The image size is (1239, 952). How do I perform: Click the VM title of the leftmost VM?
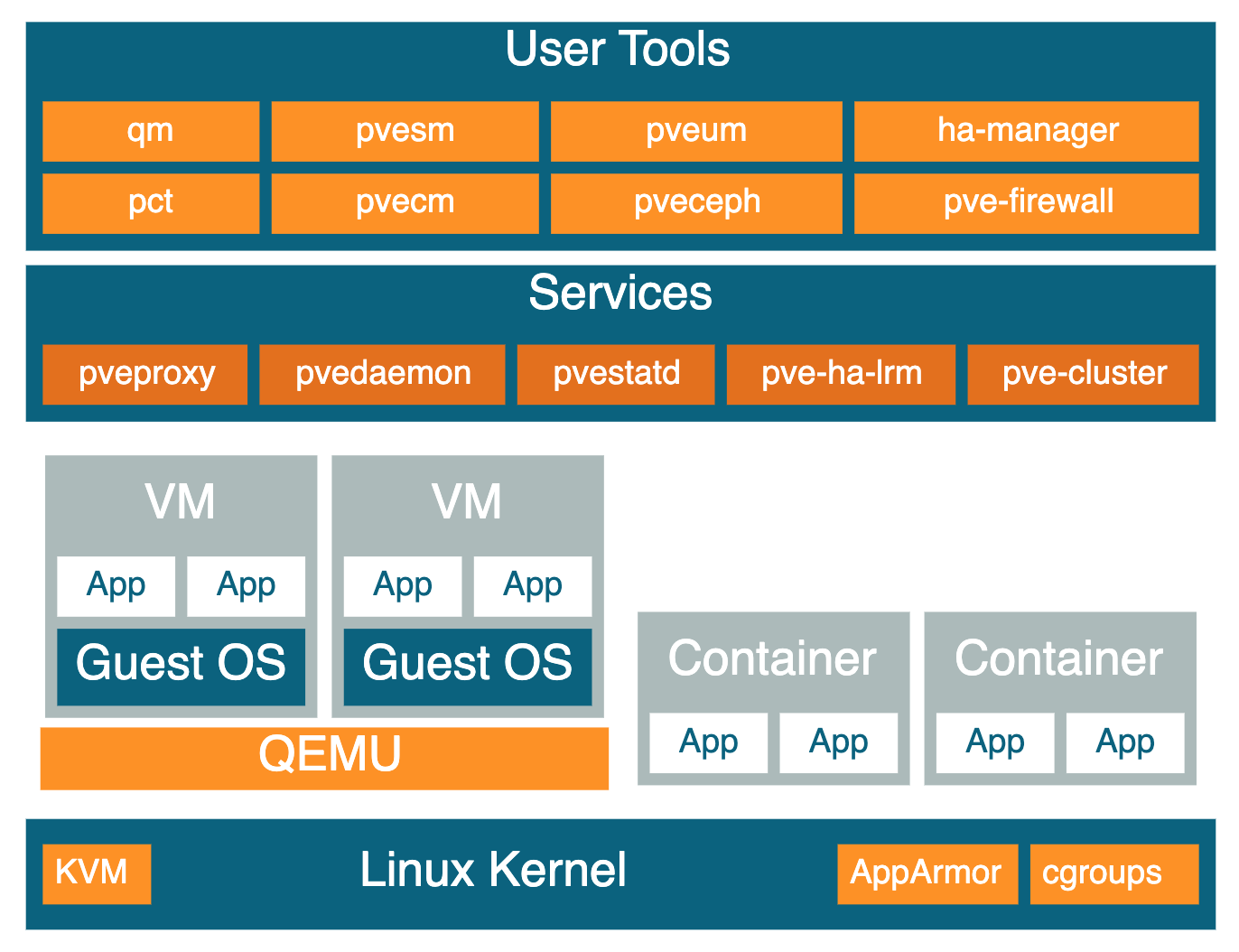(x=181, y=502)
